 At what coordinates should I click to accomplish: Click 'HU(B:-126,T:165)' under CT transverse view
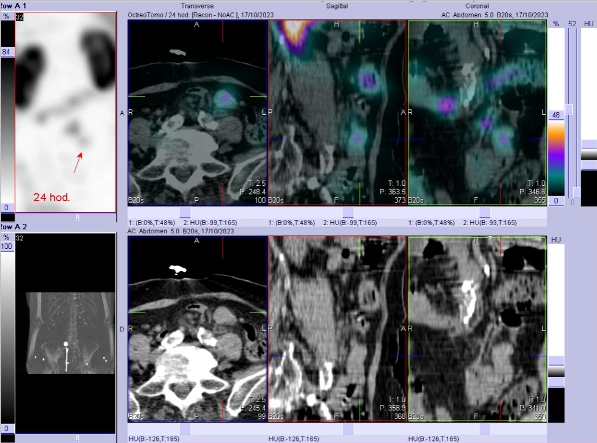pyautogui.click(x=154, y=439)
